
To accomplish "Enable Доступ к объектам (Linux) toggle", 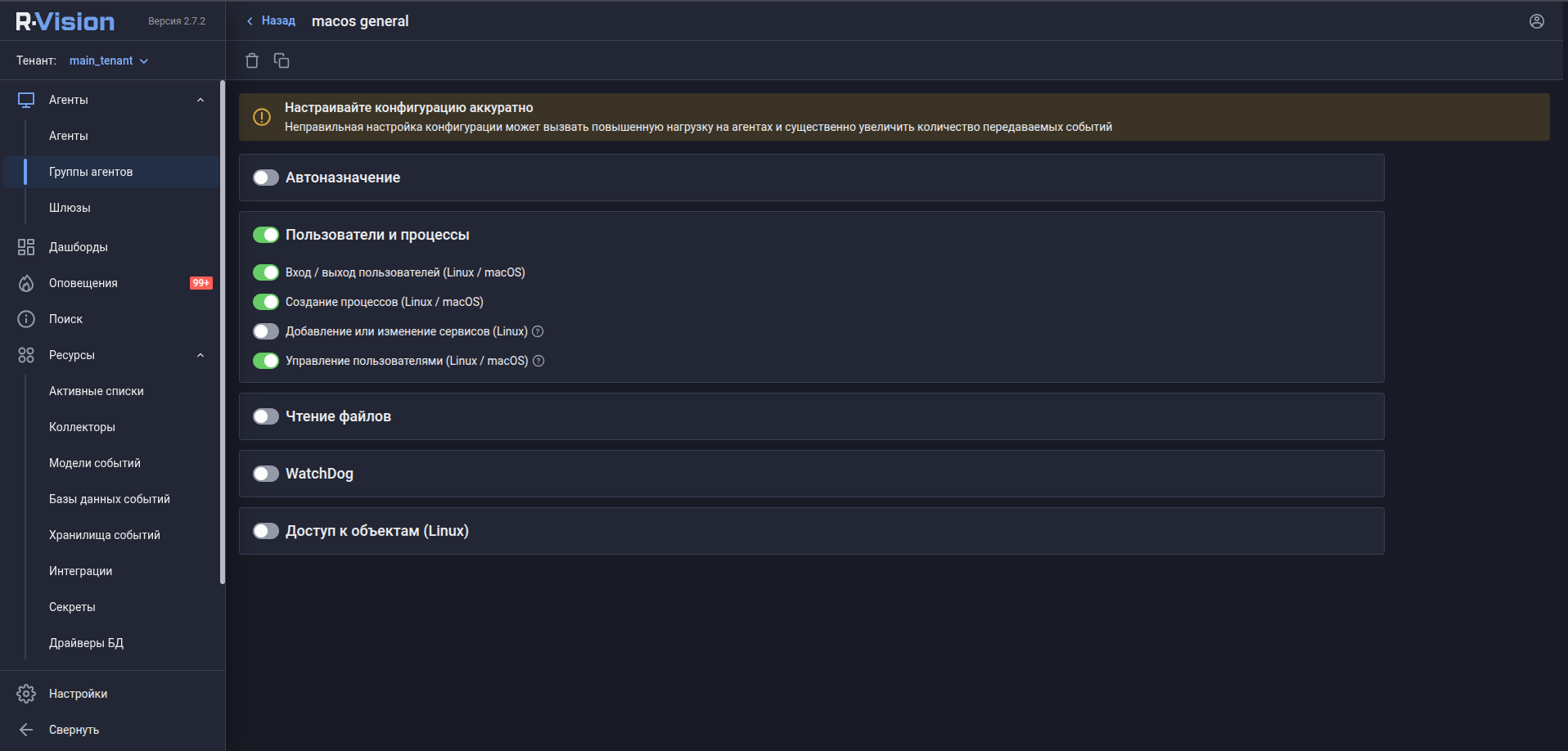I will (x=266, y=531).
